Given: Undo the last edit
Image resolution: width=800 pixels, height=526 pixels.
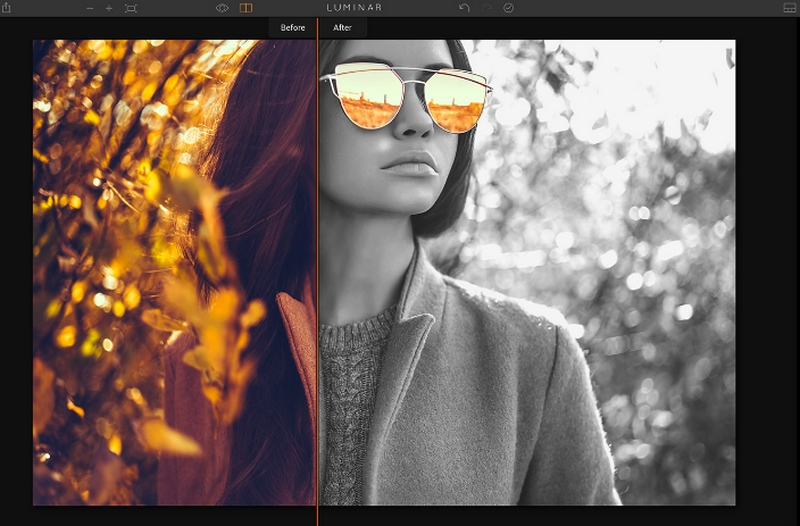Looking at the screenshot, I should (464, 8).
